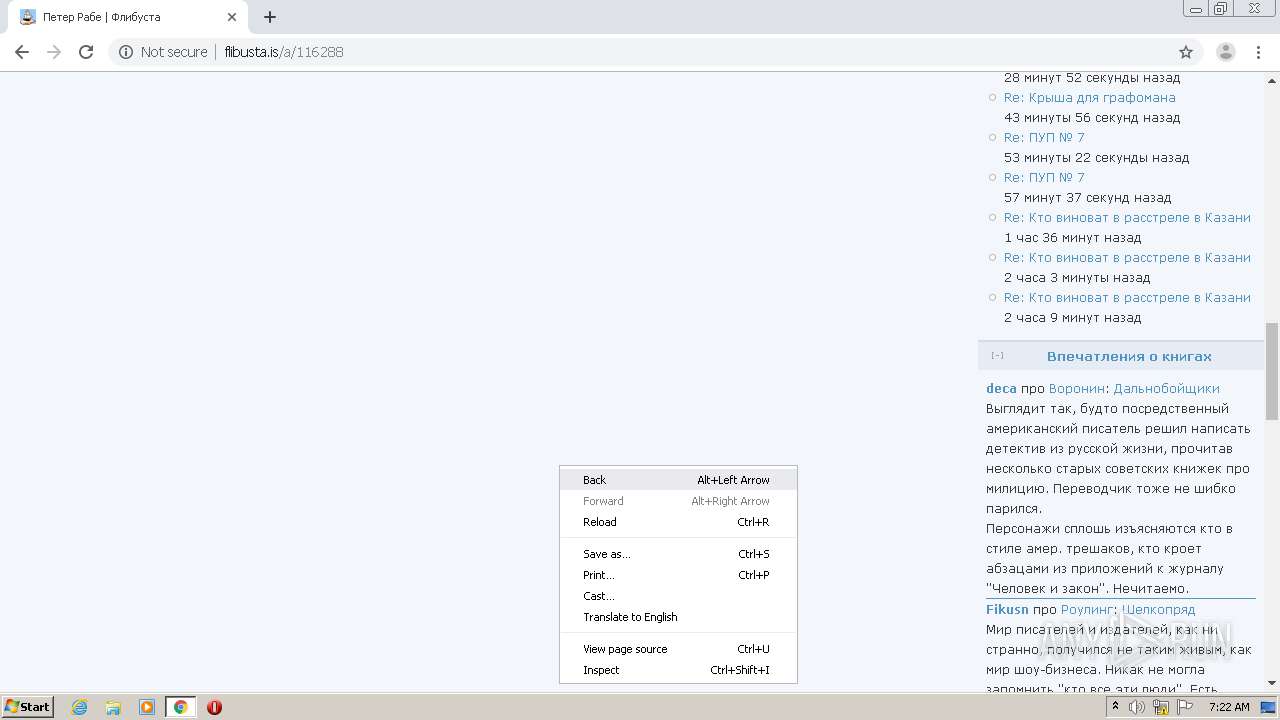1280x720 pixels.
Task: Click network icon in system tray
Action: [1161, 707]
